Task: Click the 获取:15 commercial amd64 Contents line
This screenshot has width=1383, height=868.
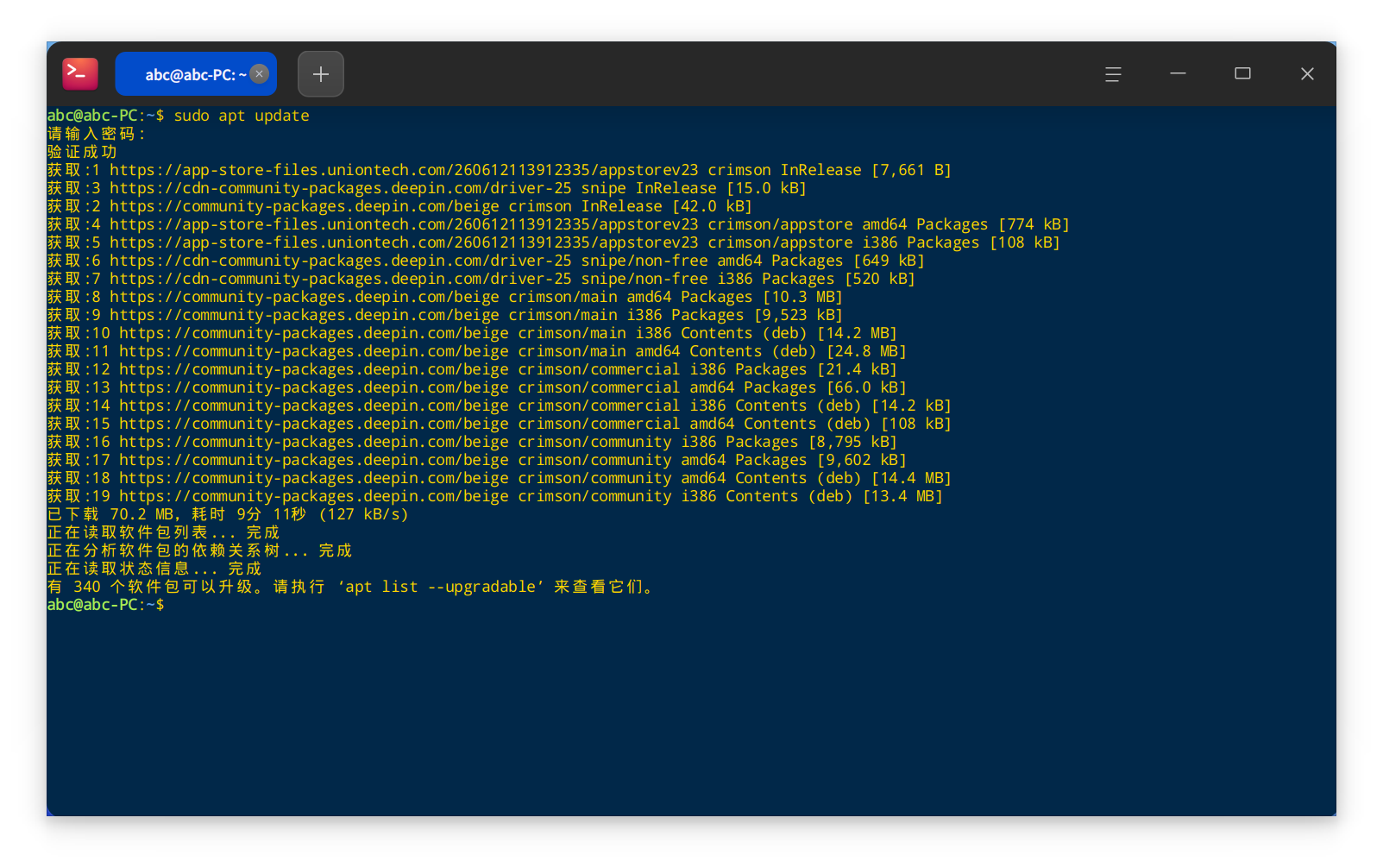Action: click(x=500, y=424)
